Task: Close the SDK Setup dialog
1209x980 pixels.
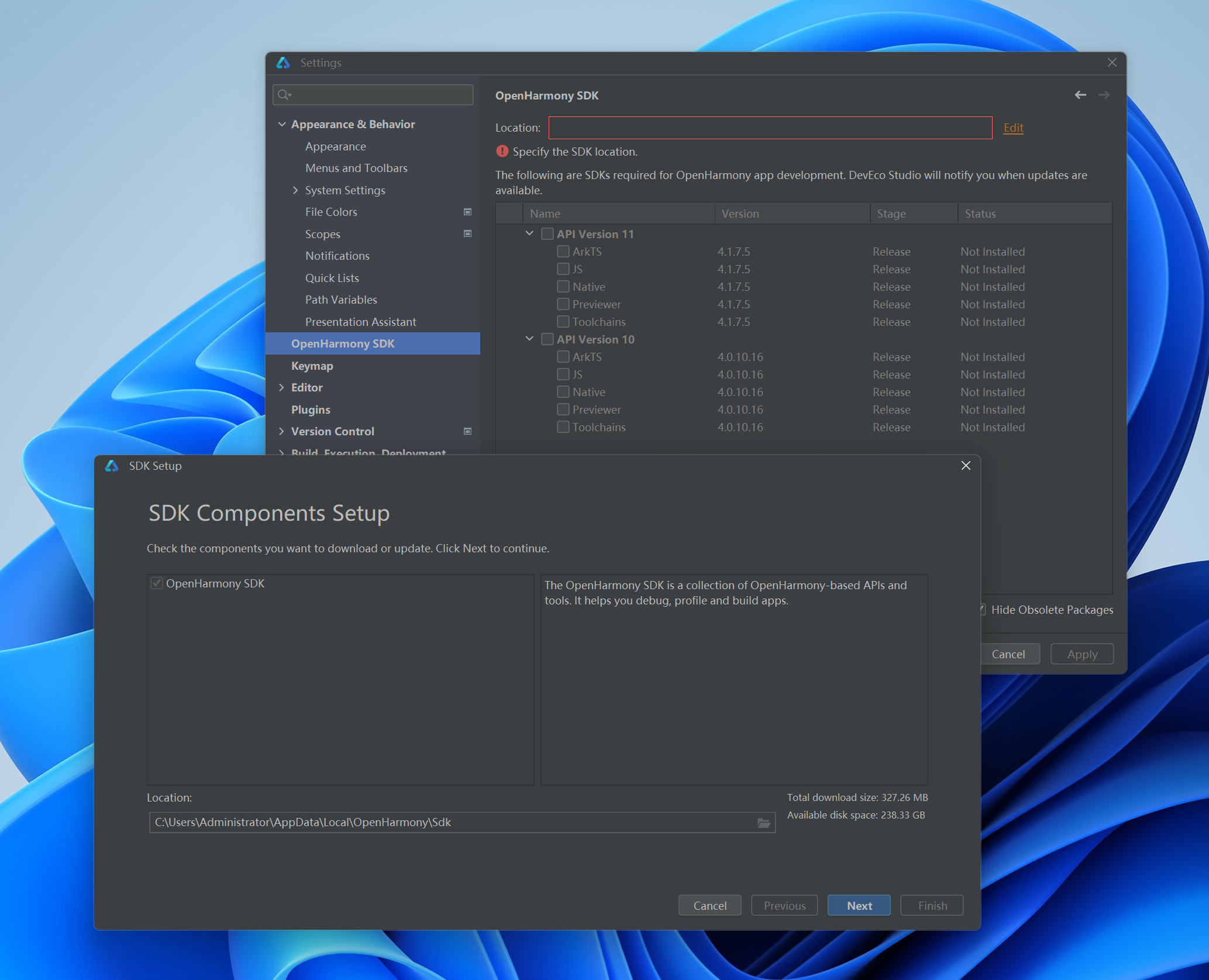Action: [966, 466]
